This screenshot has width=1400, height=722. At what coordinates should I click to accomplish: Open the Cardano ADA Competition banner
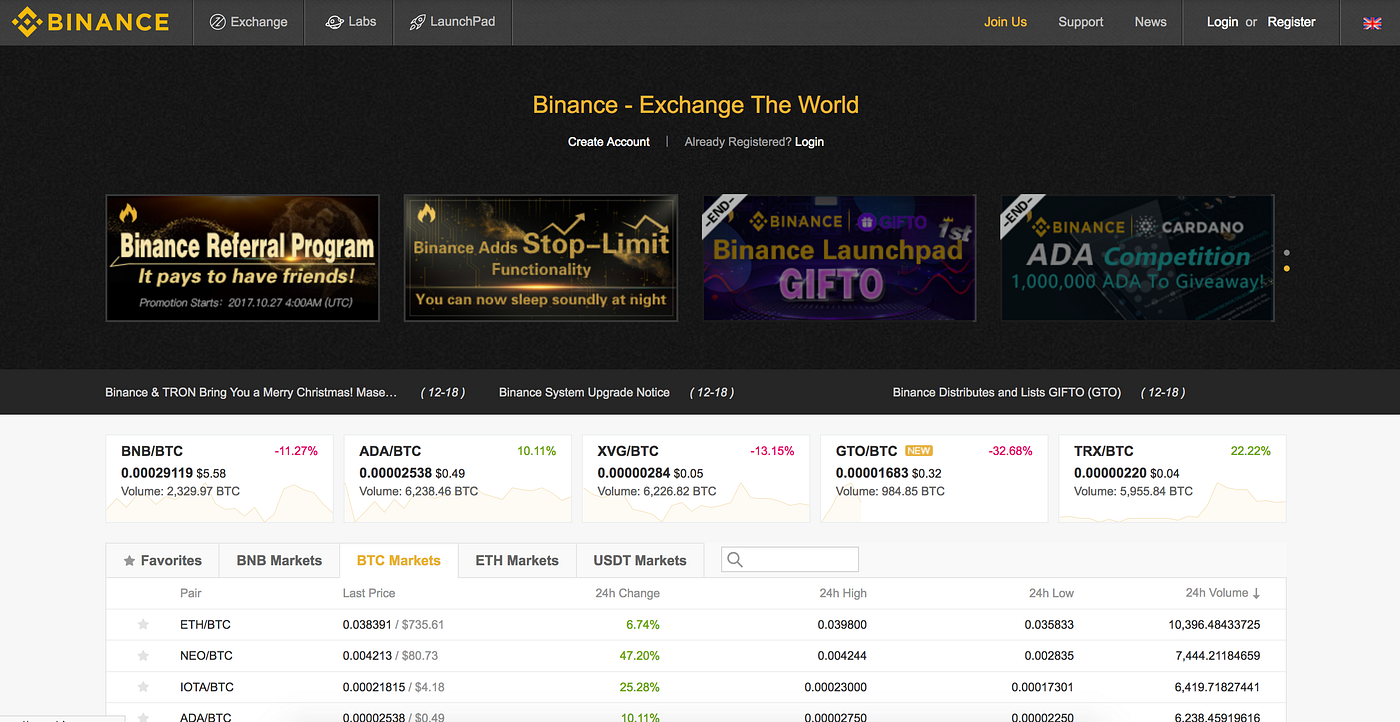[1137, 258]
